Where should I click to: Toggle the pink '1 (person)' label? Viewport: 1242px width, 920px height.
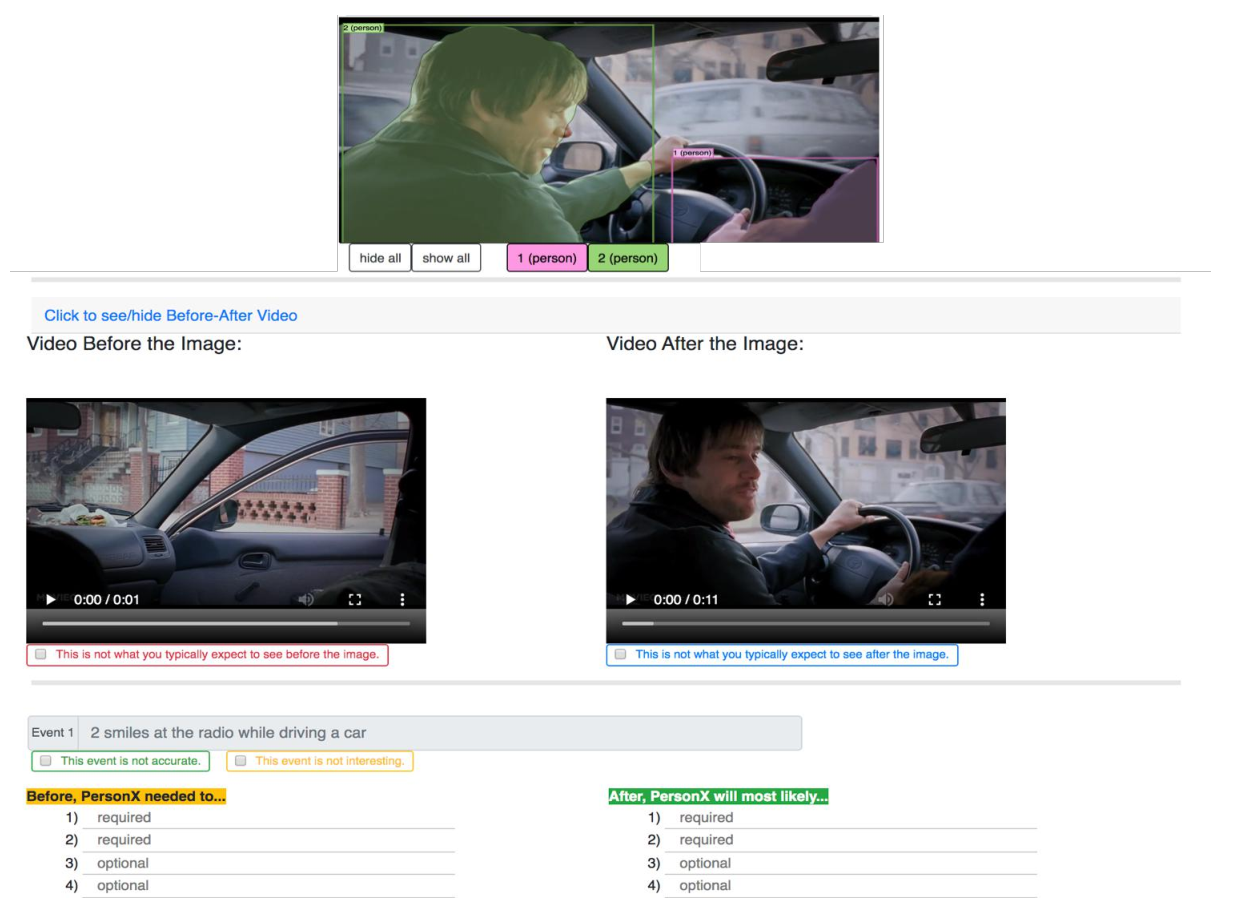click(547, 258)
